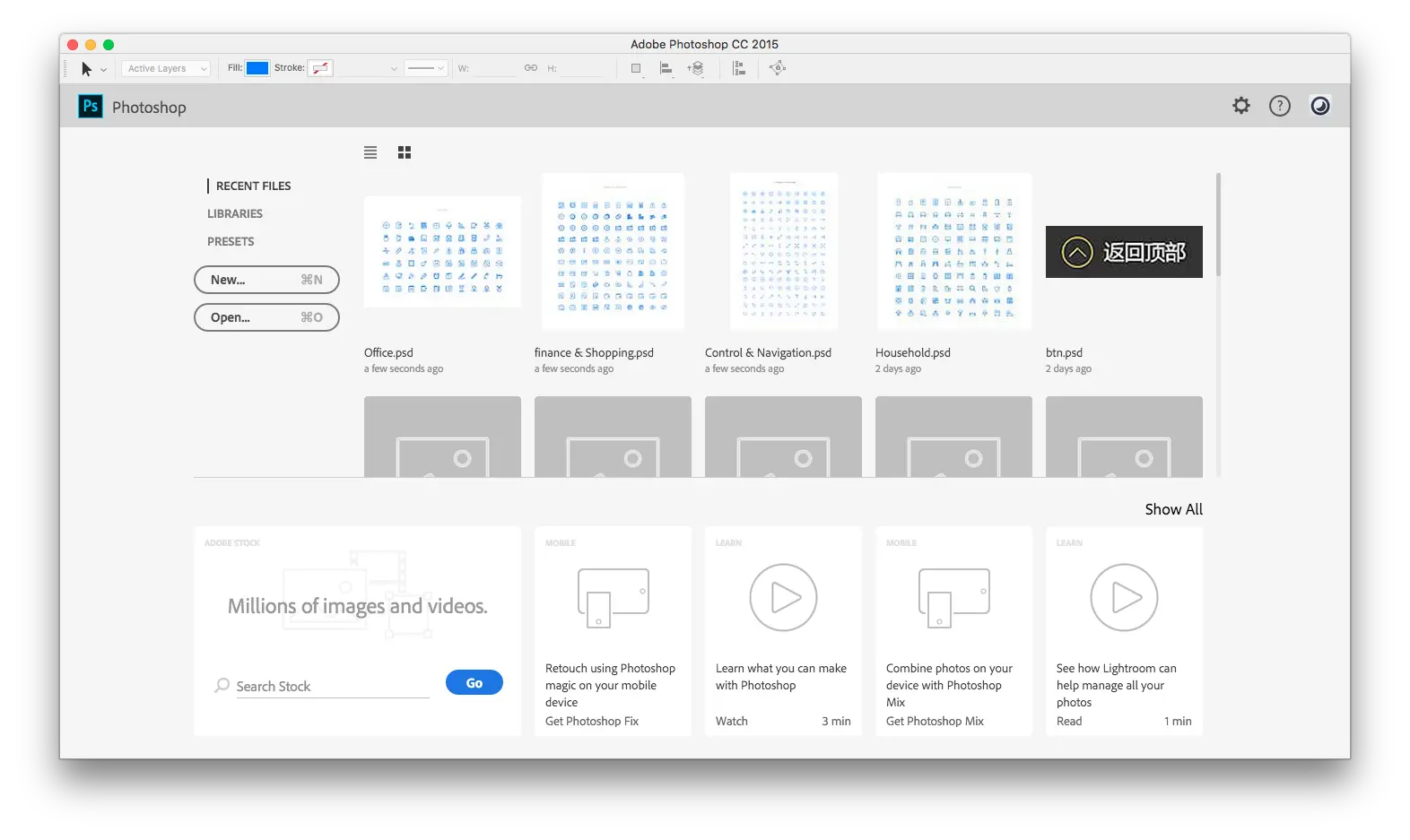
Task: Click the Household.psd file name
Action: point(913,353)
